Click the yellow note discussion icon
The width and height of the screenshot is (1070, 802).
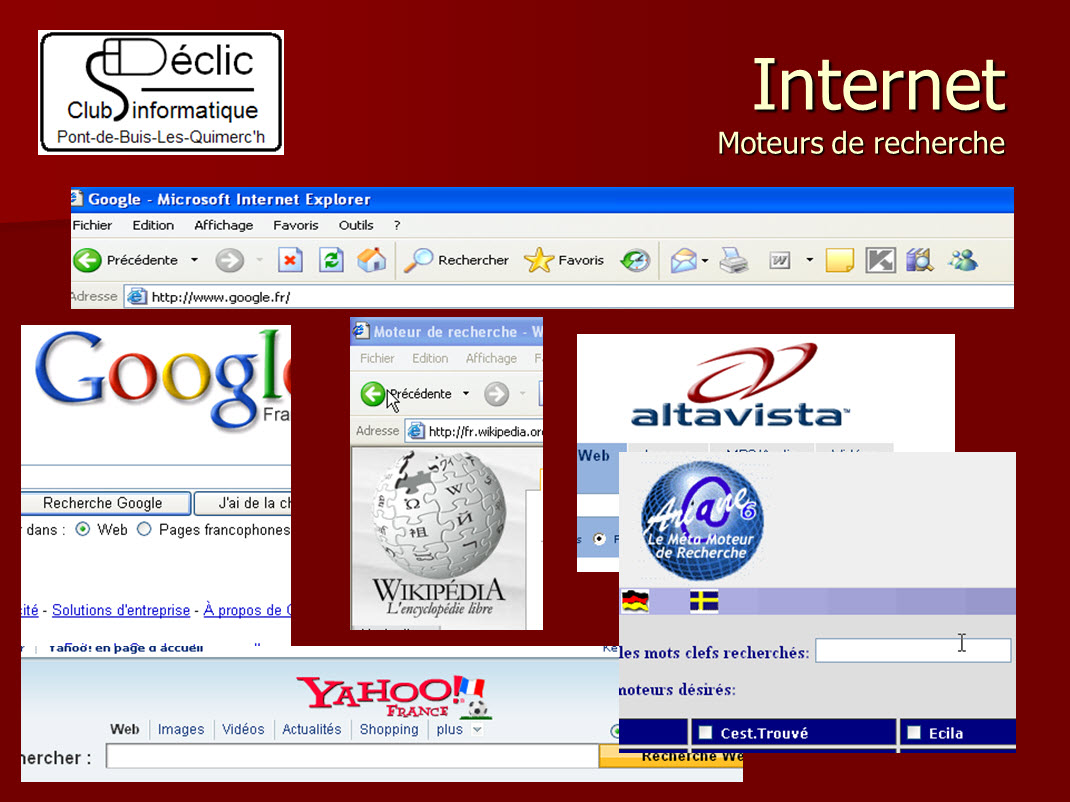(839, 260)
